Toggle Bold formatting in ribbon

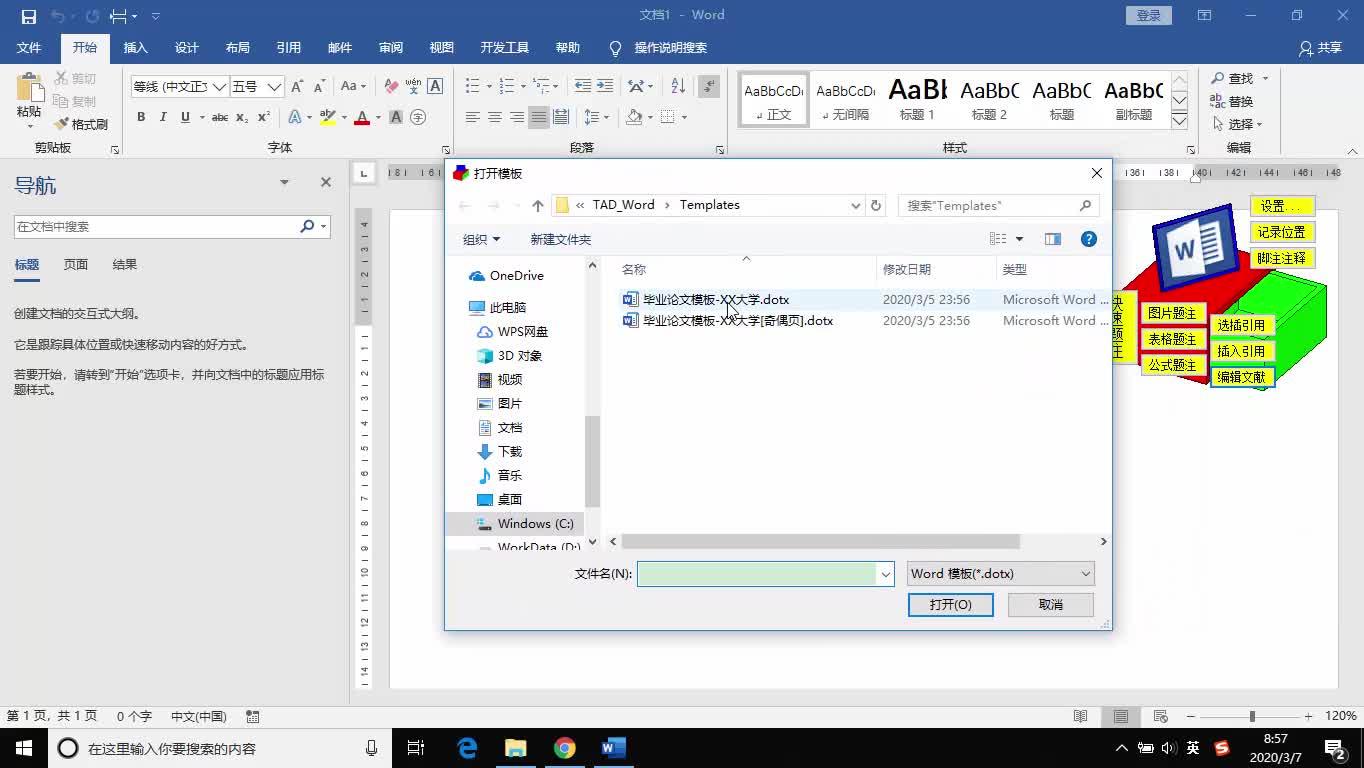point(141,117)
